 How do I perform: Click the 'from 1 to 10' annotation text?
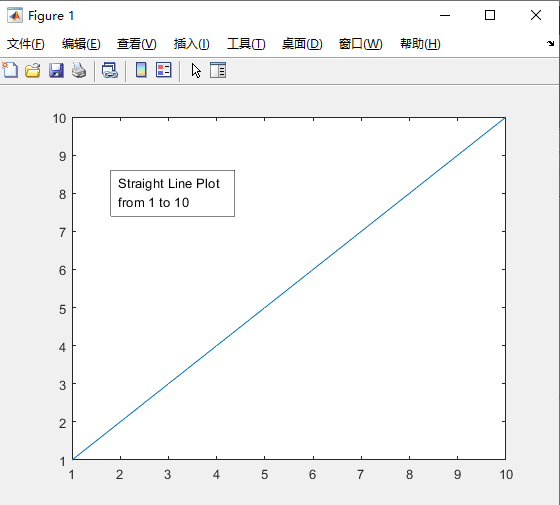(x=153, y=202)
